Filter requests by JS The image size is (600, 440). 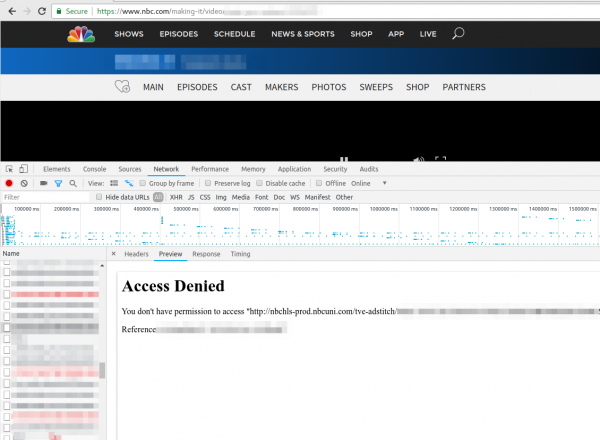click(x=191, y=197)
